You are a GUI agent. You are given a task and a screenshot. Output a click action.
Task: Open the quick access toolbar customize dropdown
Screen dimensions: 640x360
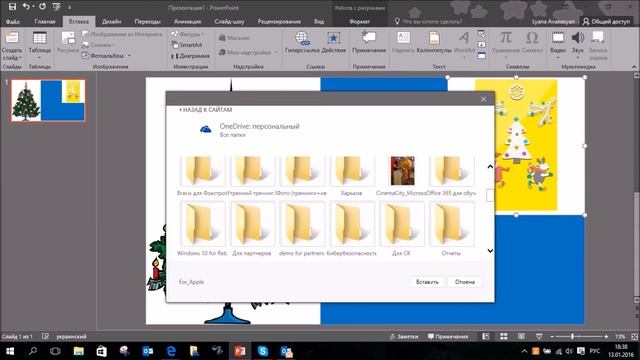pos(69,7)
